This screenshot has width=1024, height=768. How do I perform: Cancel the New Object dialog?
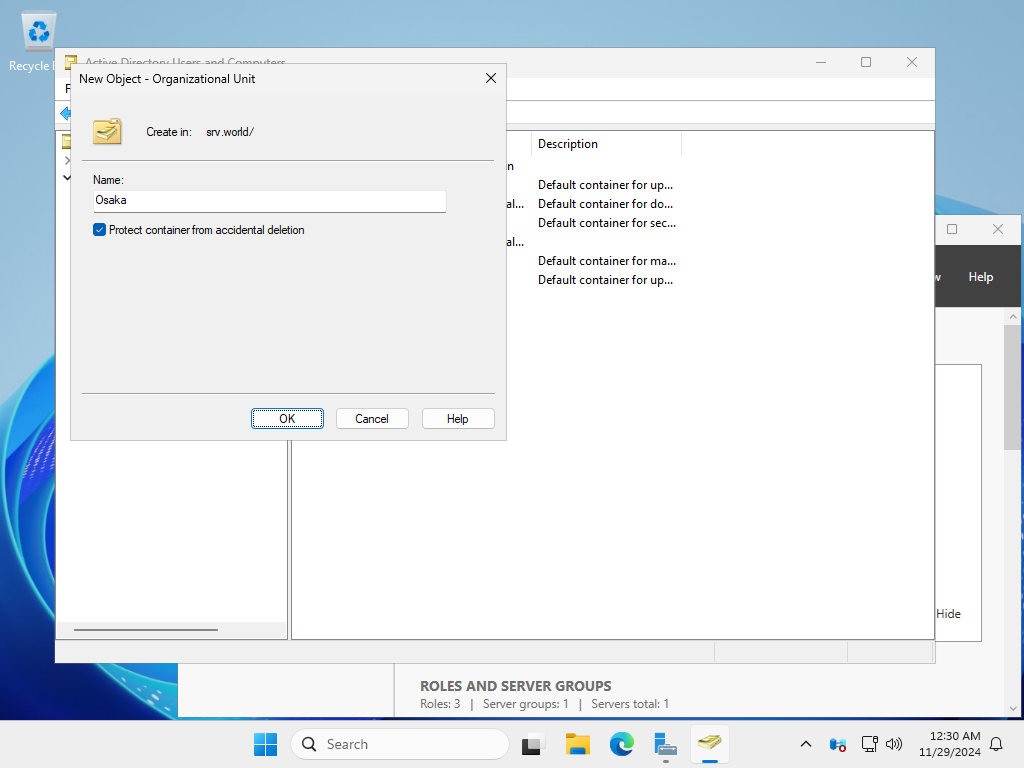(x=371, y=419)
